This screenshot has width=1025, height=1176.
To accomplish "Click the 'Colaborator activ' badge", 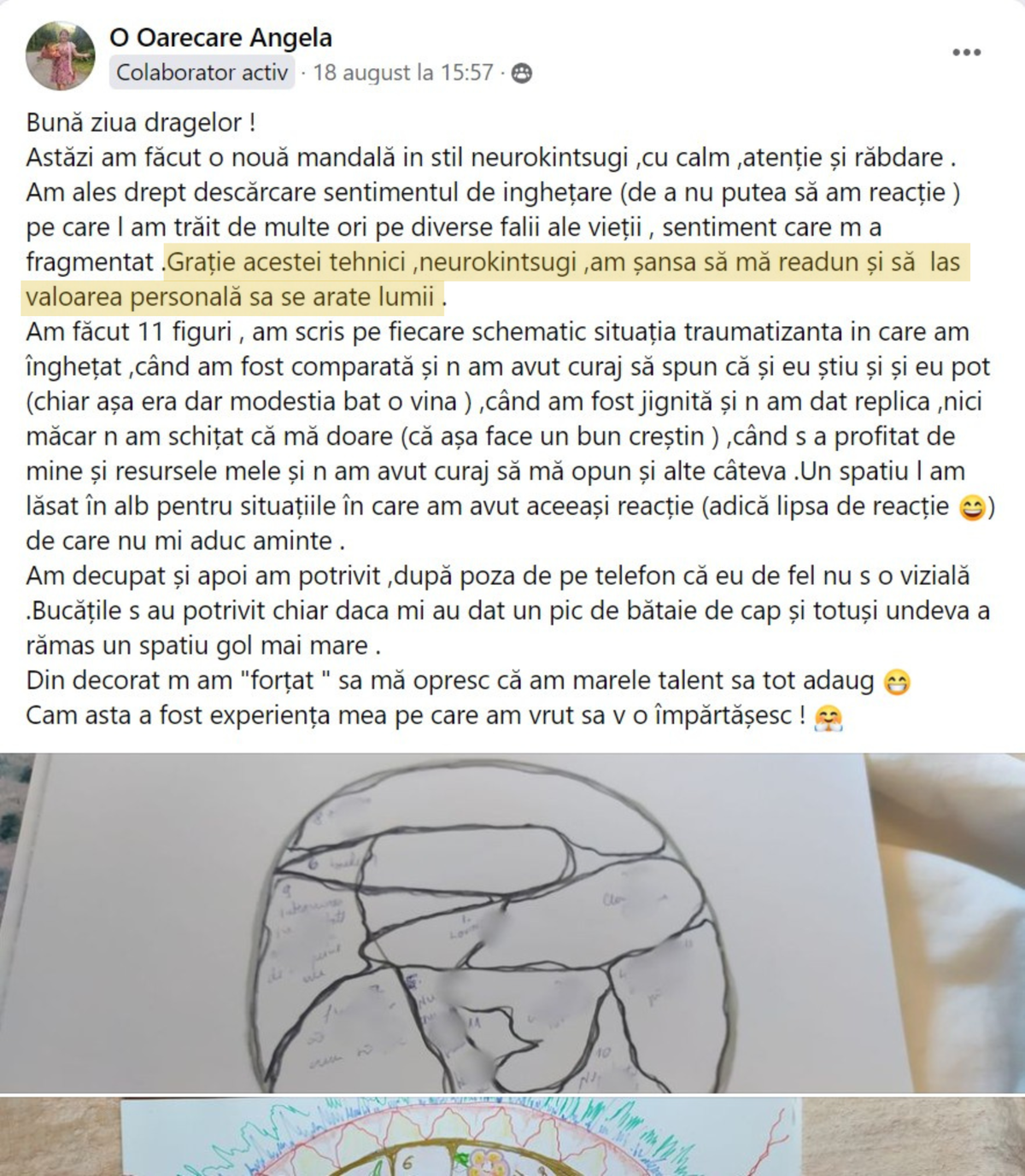I will (202, 73).
